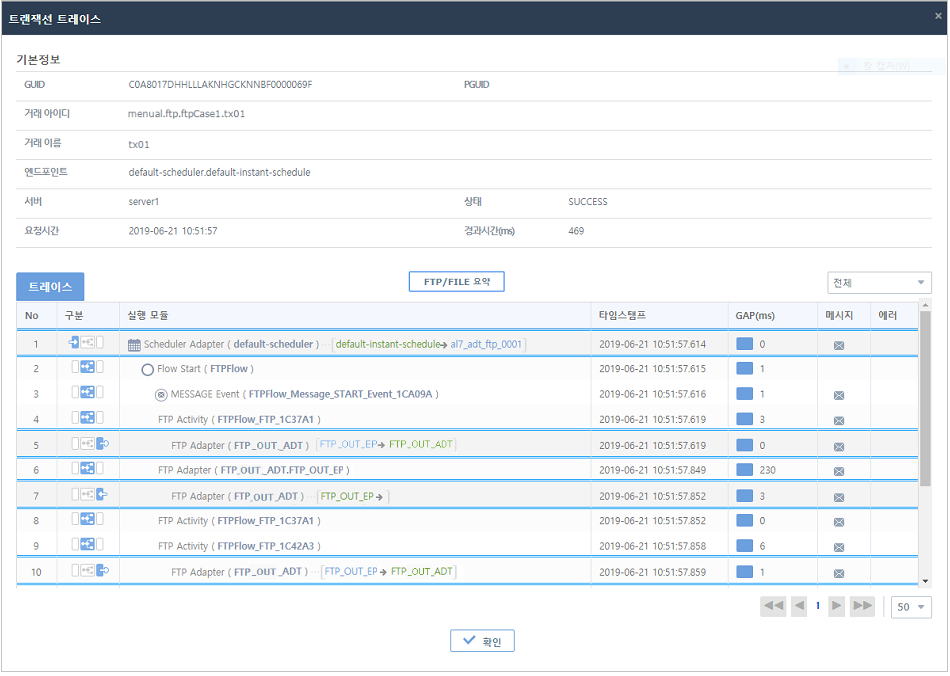Open the 전체 filter dropdown
This screenshot has width=950, height=676.
(x=878, y=283)
